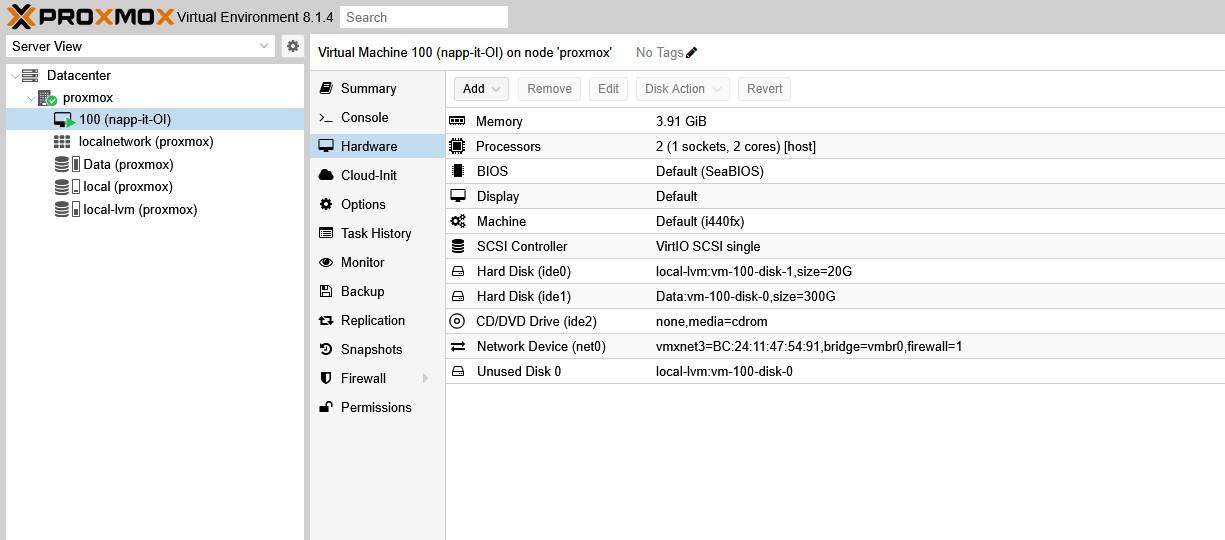
Task: Select the vmxnet3 network device value
Action: 809,346
